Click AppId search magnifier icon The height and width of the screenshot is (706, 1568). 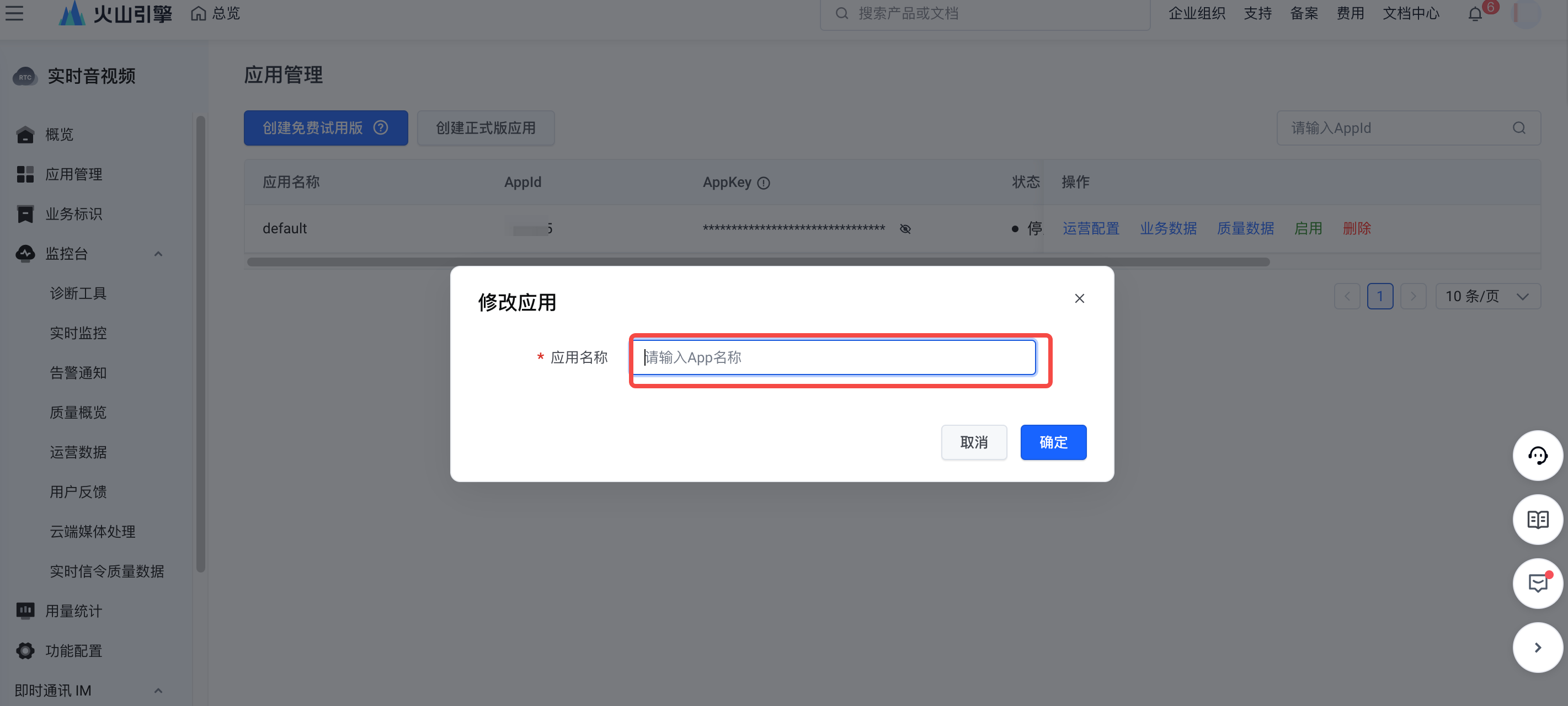(x=1519, y=128)
